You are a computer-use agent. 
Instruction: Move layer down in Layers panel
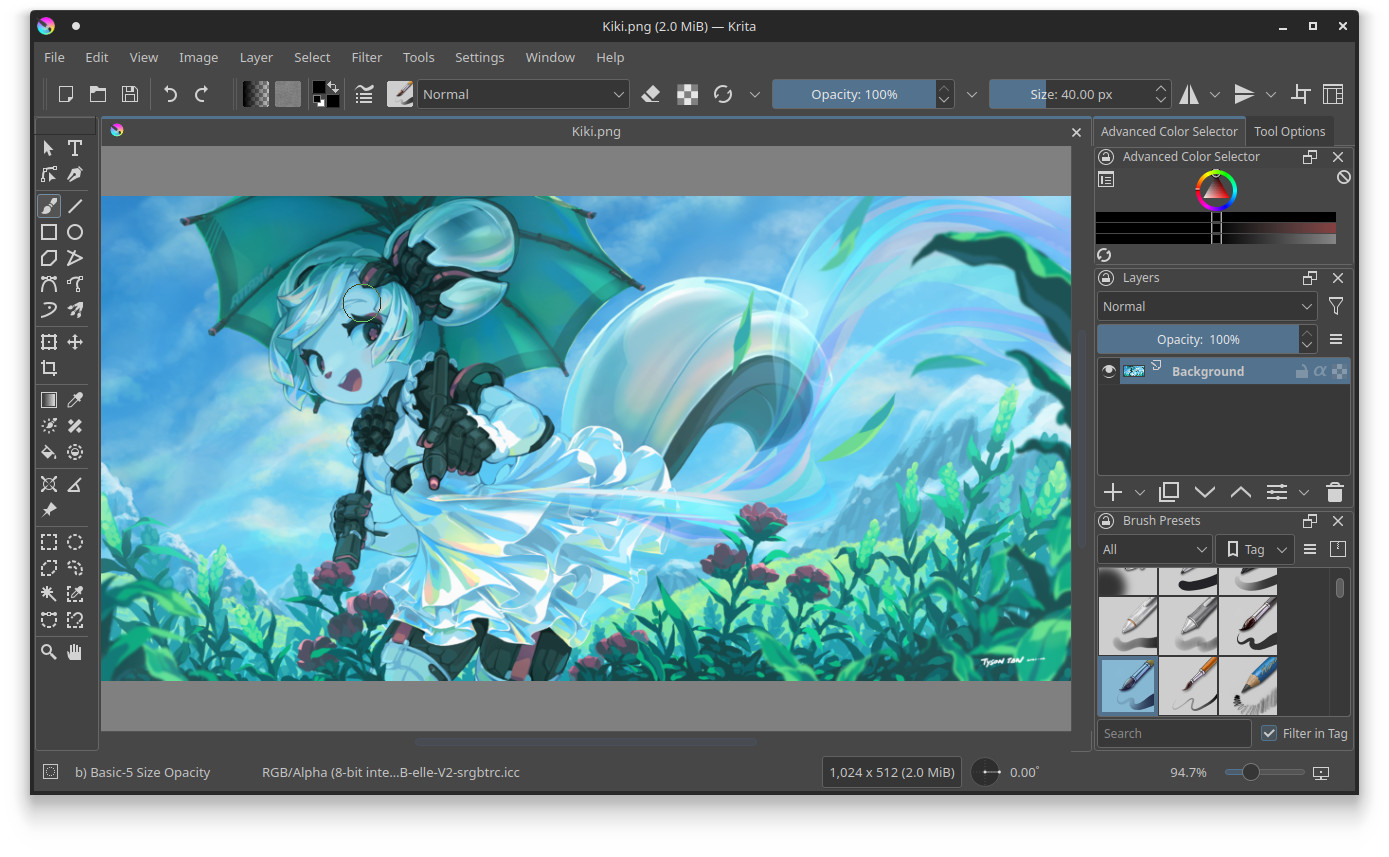click(1205, 492)
